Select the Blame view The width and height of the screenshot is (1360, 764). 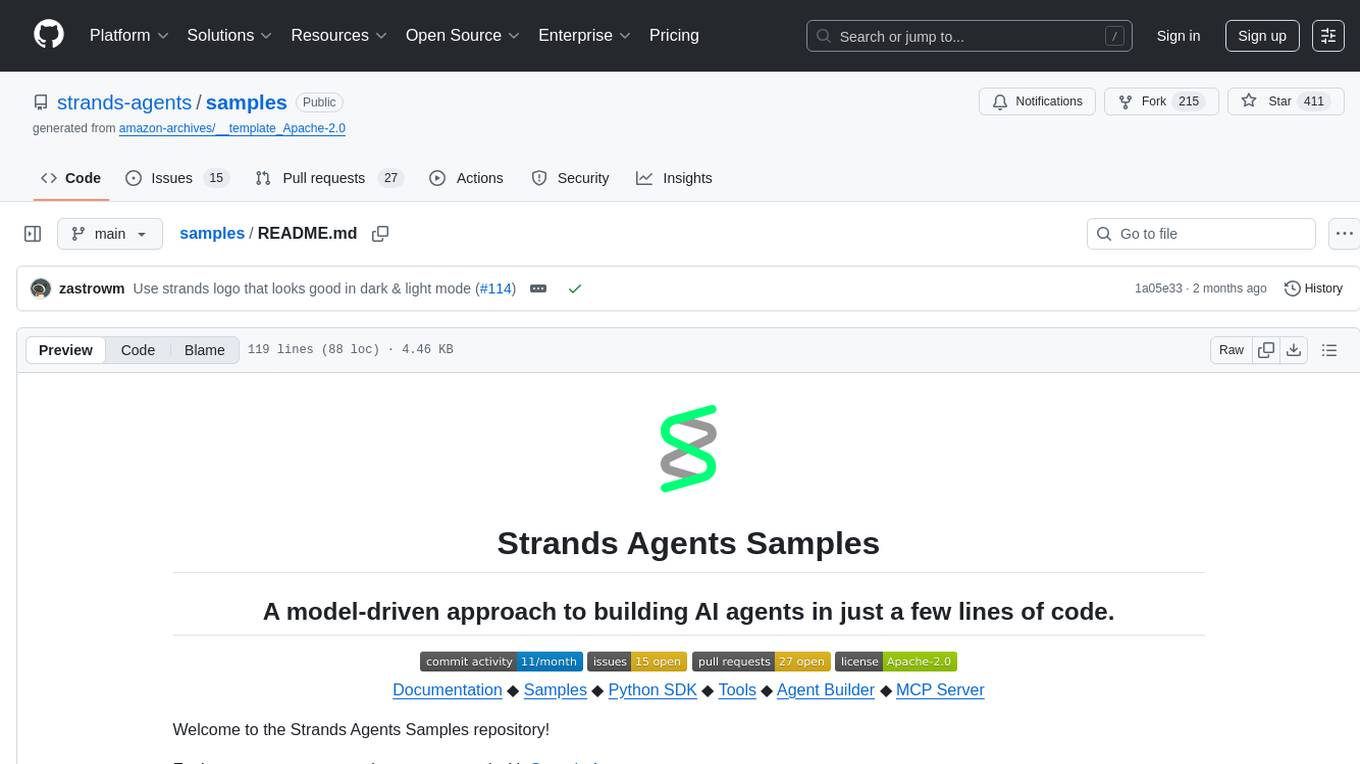click(204, 350)
